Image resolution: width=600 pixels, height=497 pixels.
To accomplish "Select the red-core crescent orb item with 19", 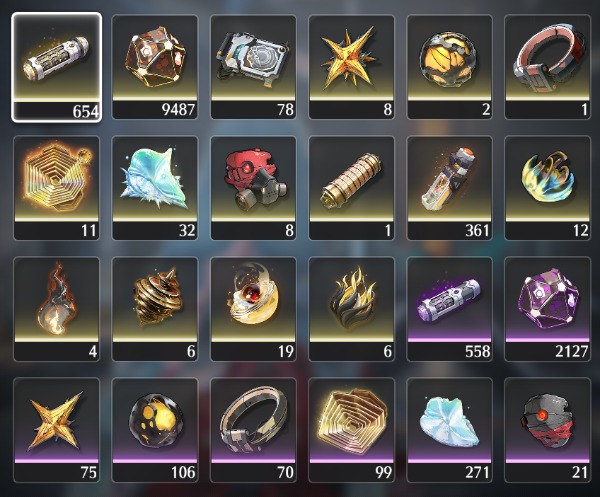I will click(x=253, y=309).
